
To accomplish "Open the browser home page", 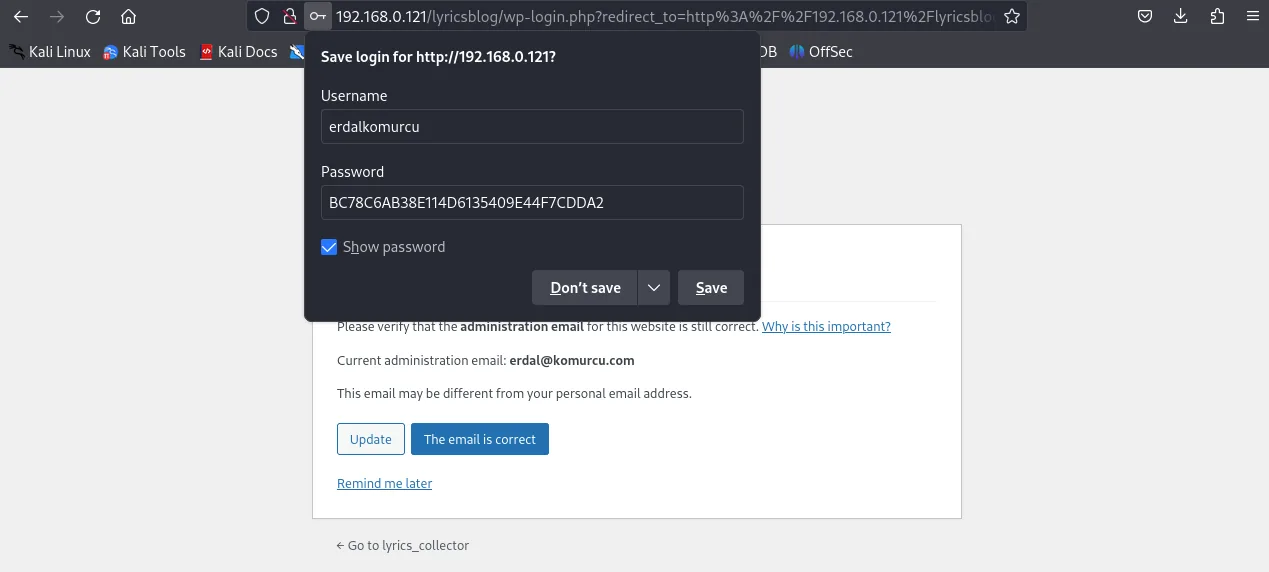I will coord(128,16).
